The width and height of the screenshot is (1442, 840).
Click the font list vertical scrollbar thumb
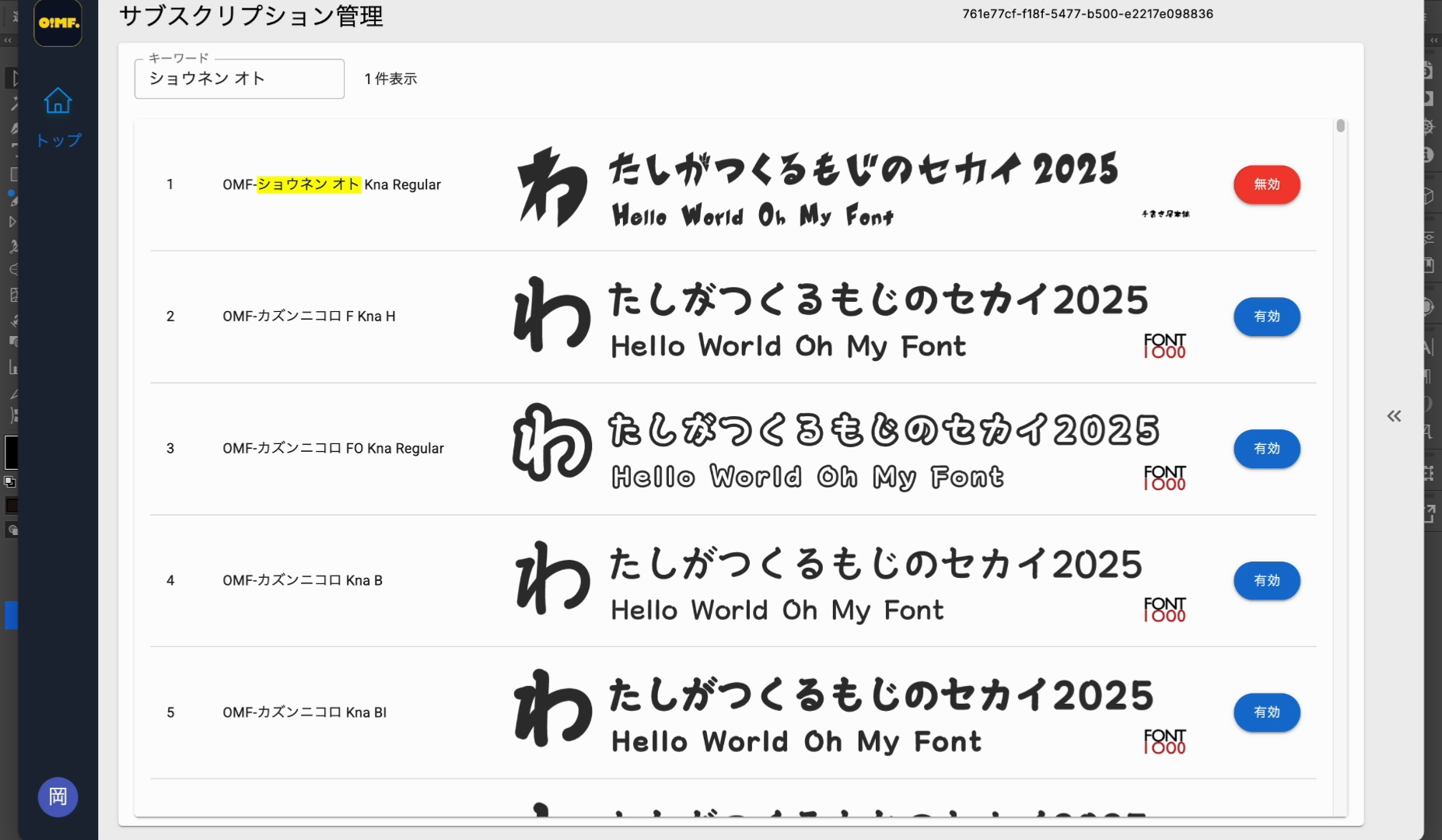coord(1340,126)
